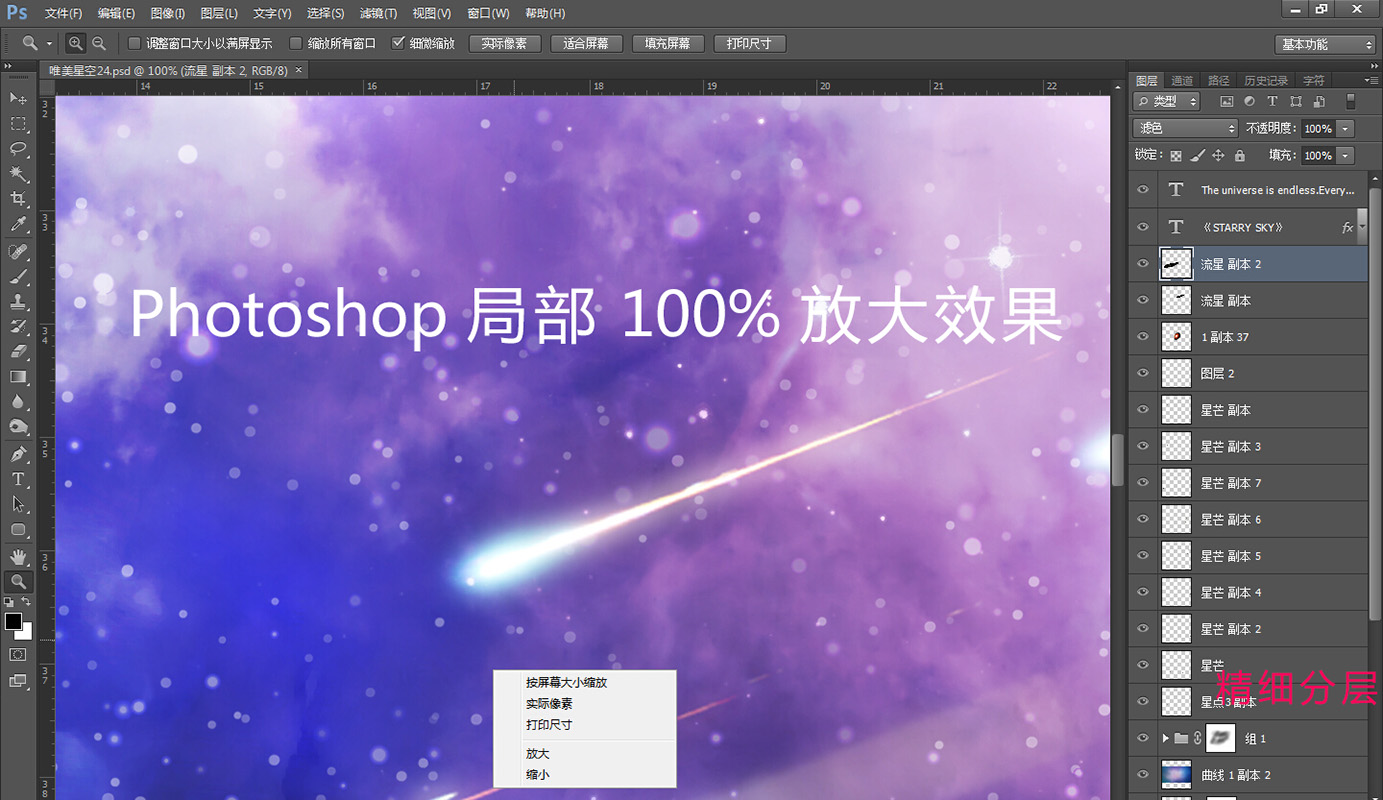Hide the 图层 2 layer
This screenshot has height=800, width=1383.
[x=1143, y=373]
